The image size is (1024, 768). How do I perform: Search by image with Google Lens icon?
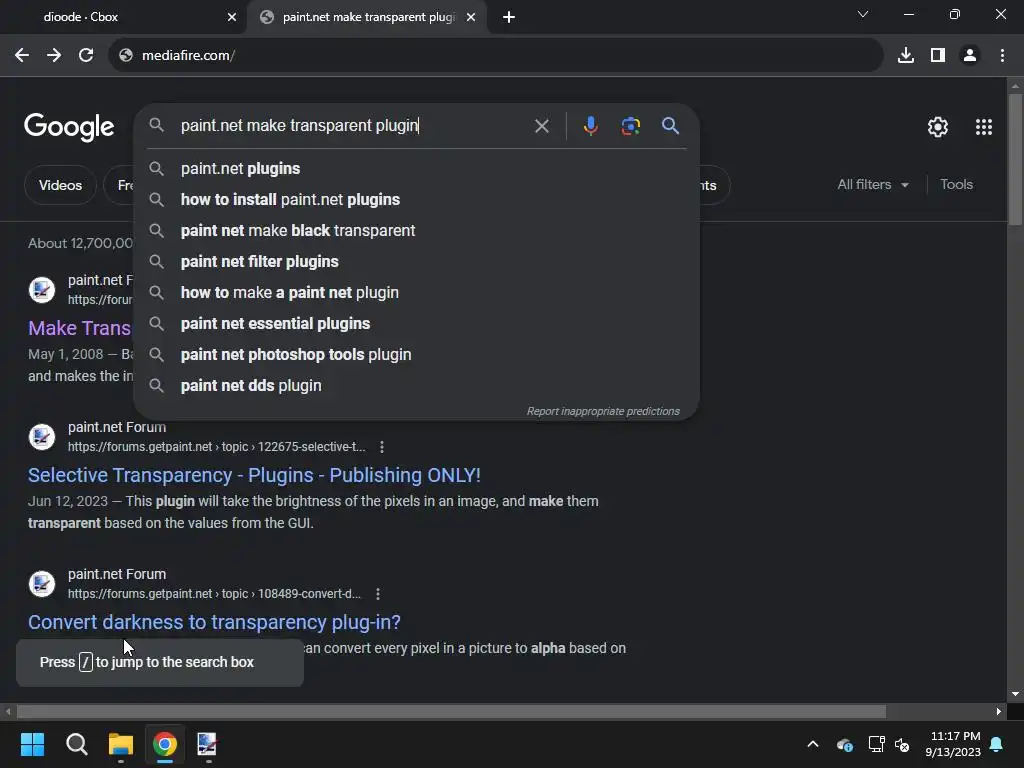[630, 126]
